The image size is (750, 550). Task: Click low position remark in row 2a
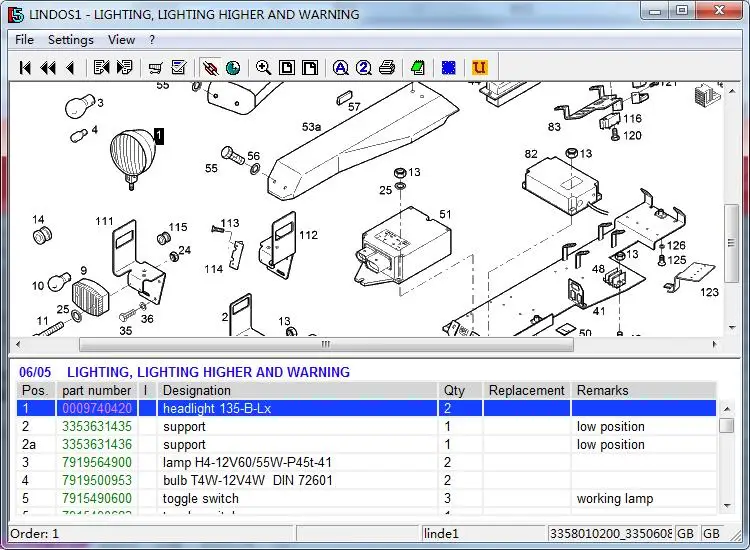pos(611,444)
